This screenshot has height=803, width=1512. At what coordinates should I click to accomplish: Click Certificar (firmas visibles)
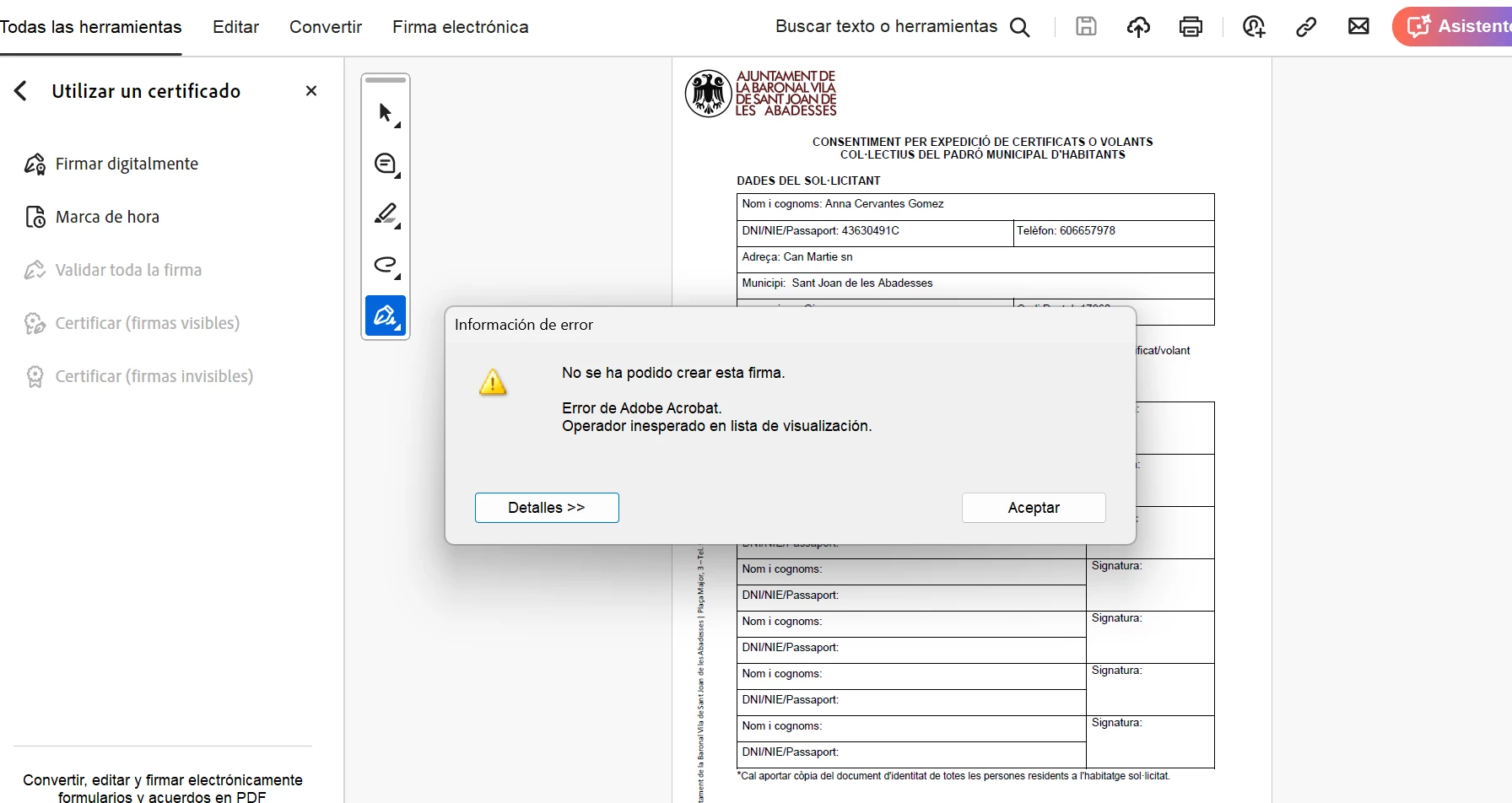[x=148, y=323]
